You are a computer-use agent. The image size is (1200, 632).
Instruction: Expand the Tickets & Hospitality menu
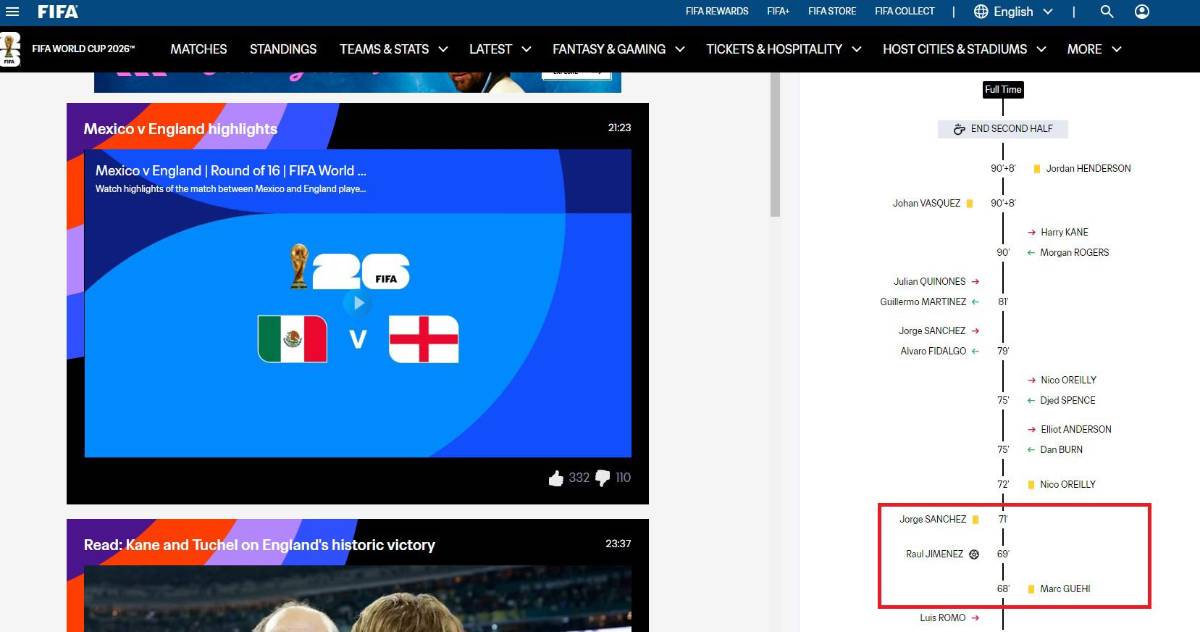click(x=783, y=49)
